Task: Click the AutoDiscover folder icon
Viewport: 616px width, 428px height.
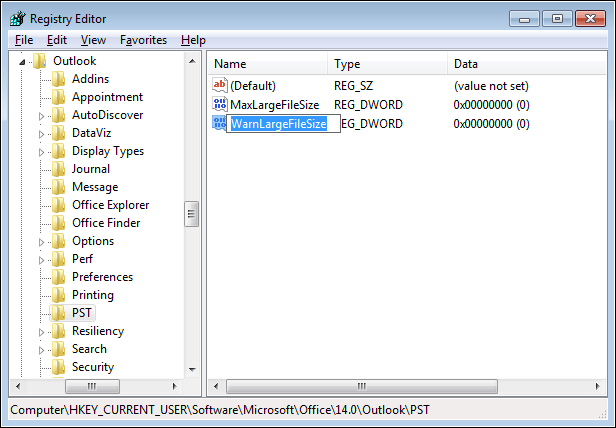Action: coord(59,115)
